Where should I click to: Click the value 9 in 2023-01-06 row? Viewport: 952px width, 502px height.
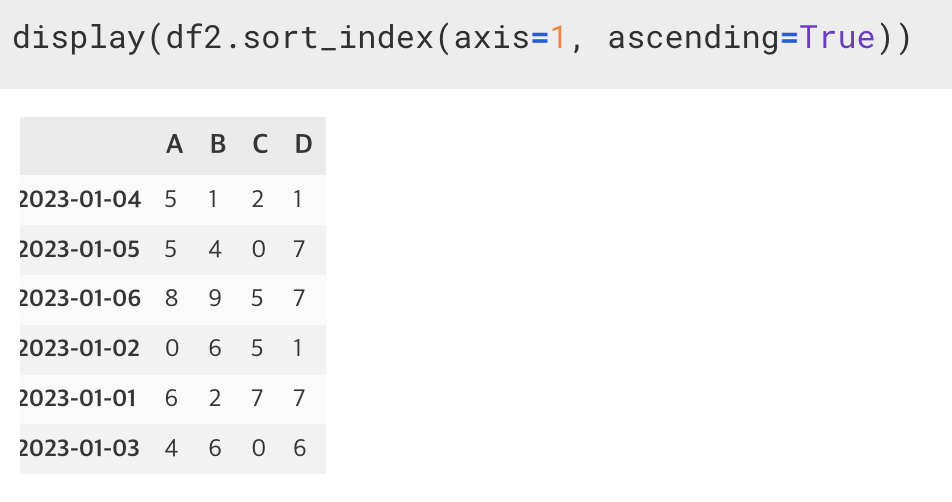pyautogui.click(x=215, y=299)
